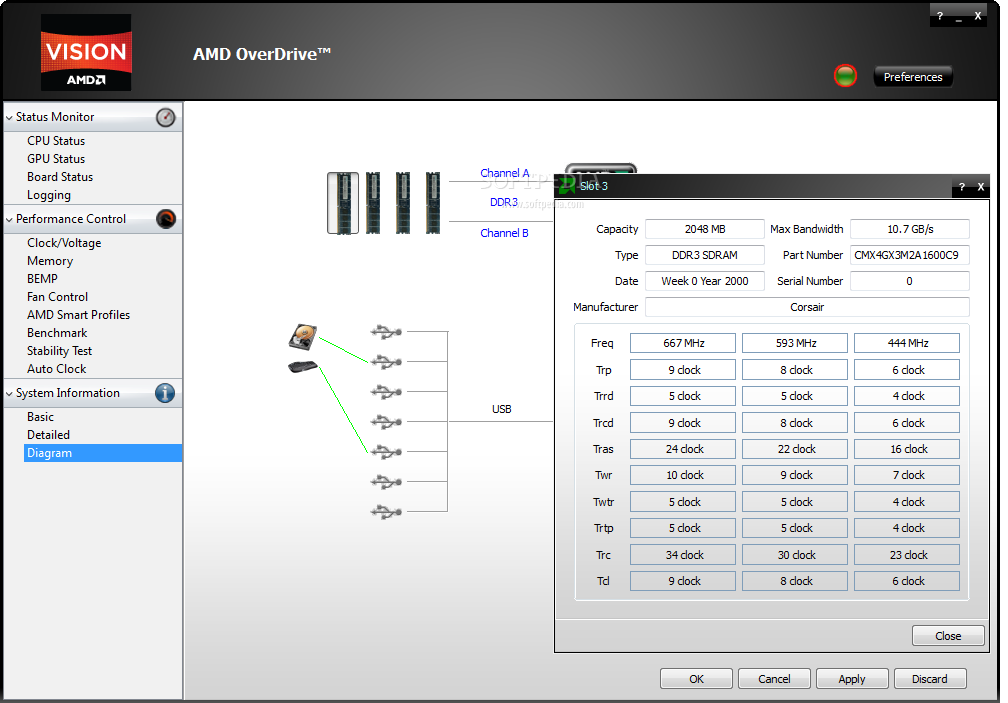Click the fifth USB port icon

[x=386, y=452]
